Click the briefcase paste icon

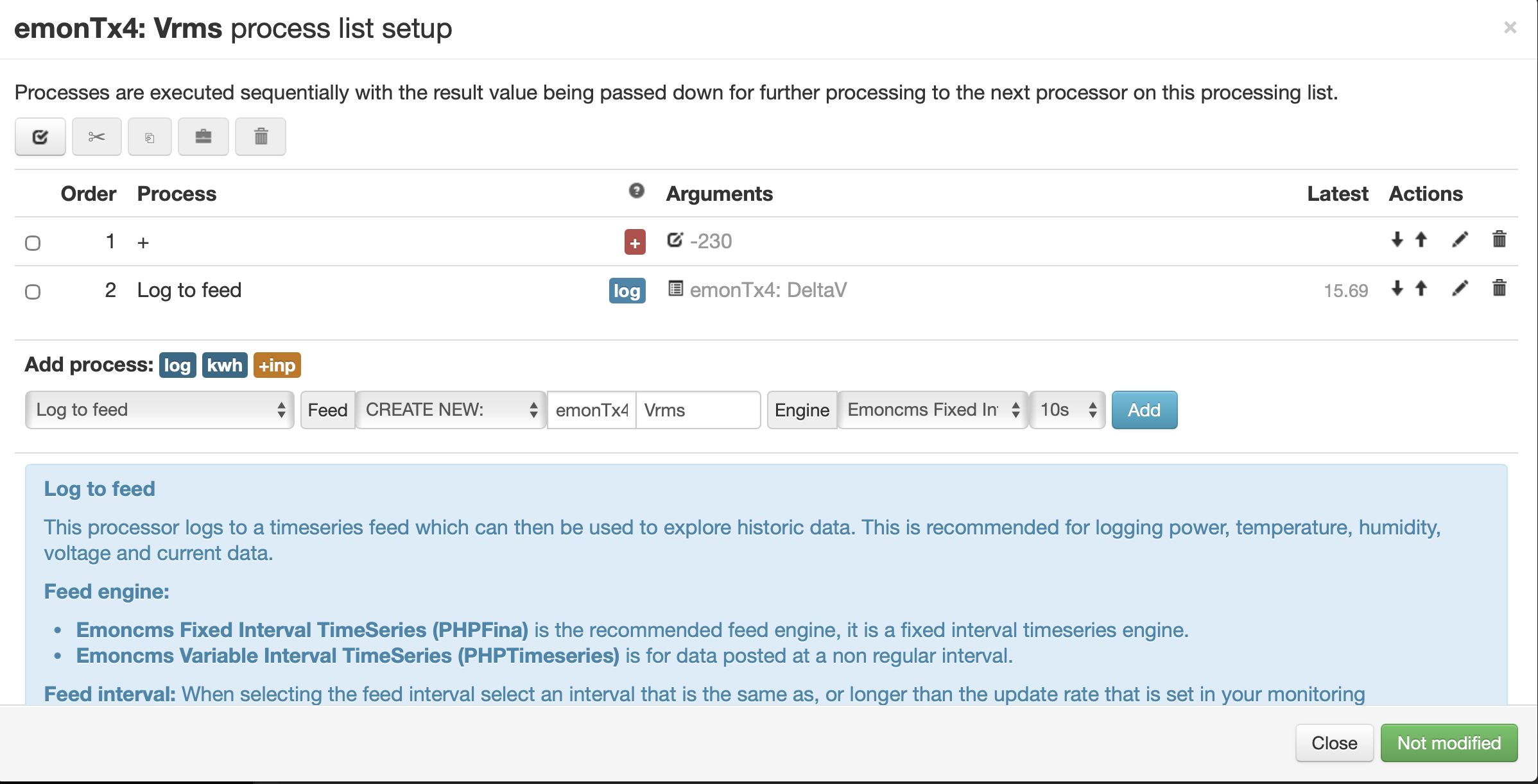click(203, 137)
